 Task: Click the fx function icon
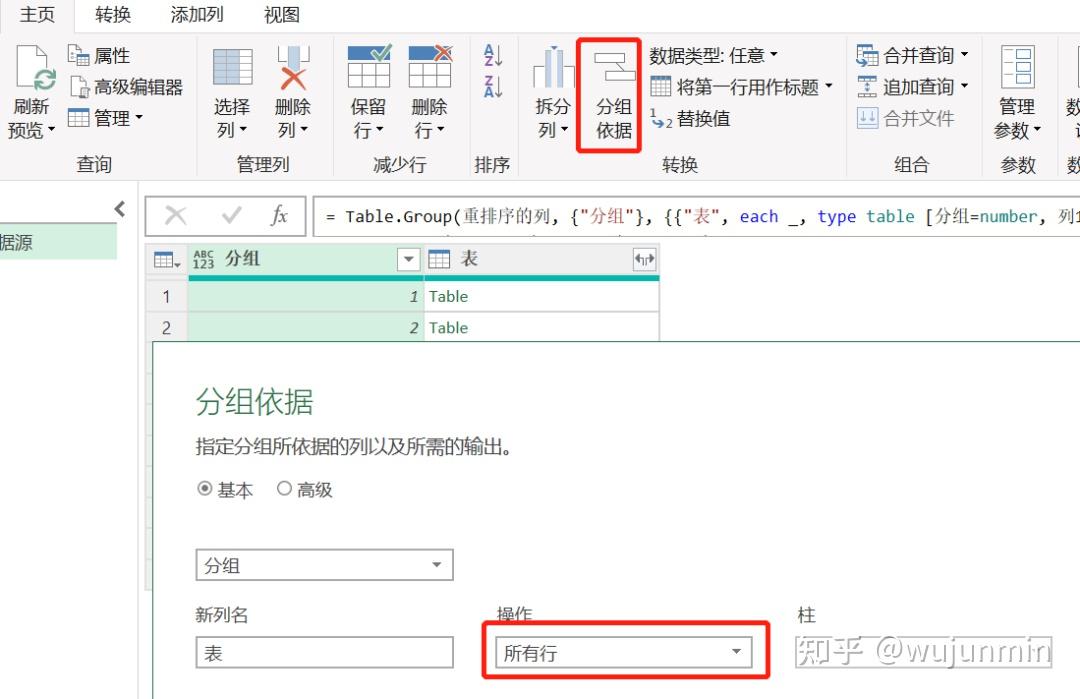tap(279, 216)
